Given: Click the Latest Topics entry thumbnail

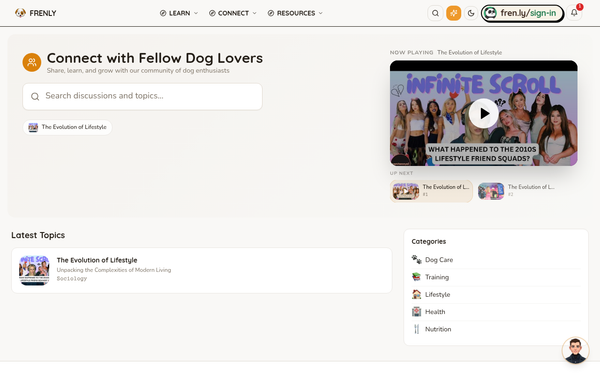Looking at the screenshot, I should click(x=34, y=271).
